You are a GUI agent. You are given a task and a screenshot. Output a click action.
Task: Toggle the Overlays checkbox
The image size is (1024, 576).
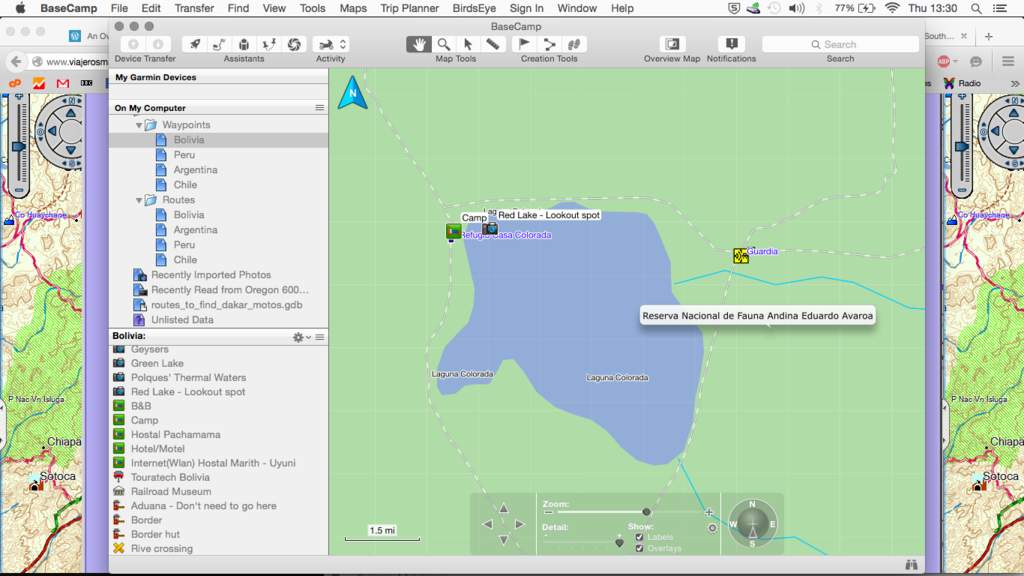click(639, 549)
